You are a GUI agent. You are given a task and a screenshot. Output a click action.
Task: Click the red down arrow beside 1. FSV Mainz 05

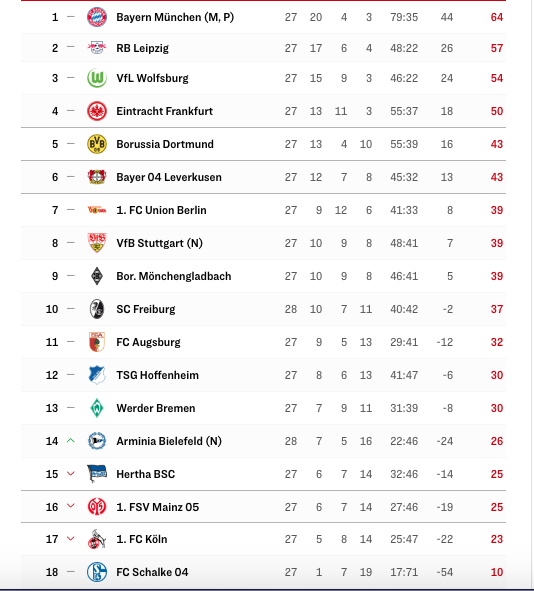(70, 505)
